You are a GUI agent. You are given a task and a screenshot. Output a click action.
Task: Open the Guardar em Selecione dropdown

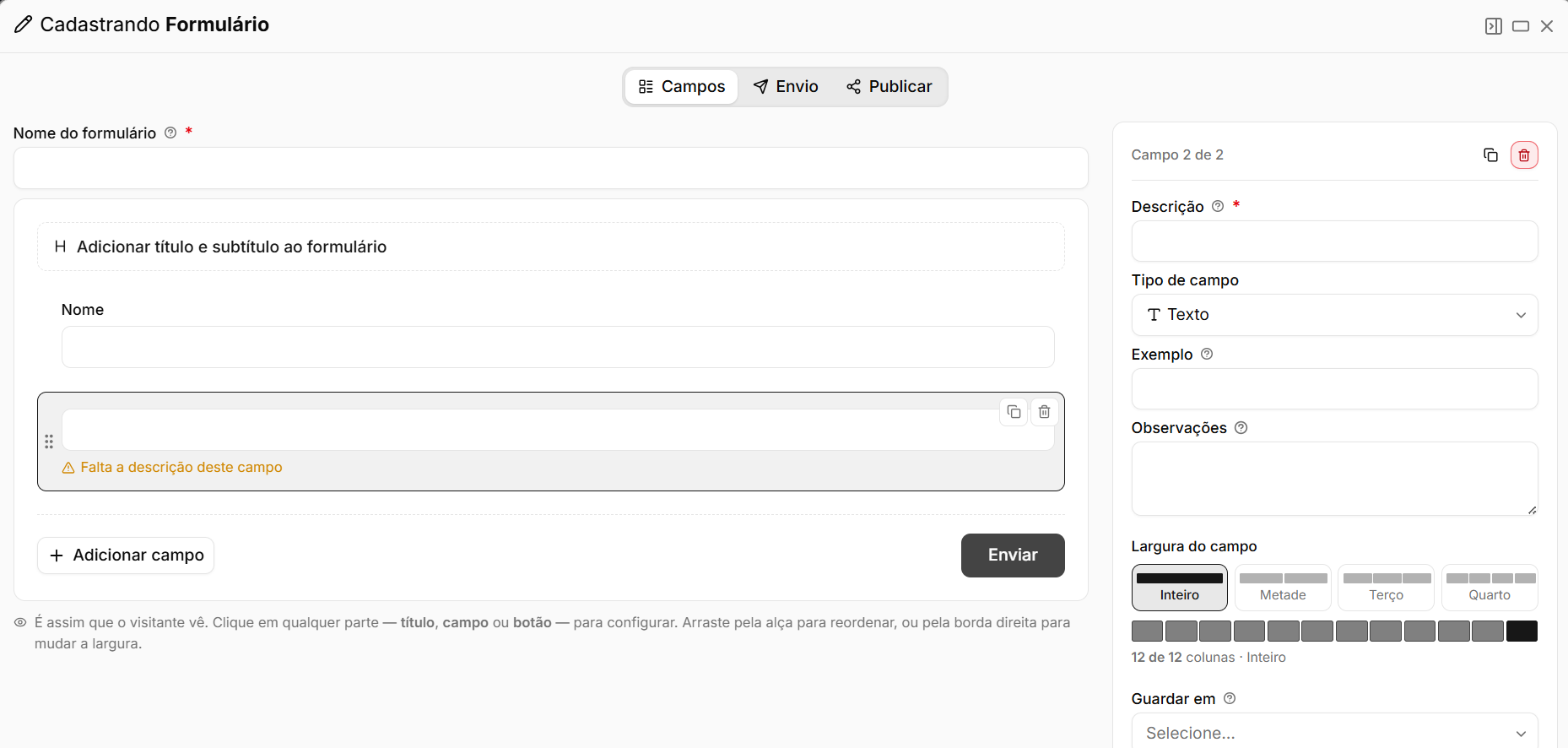point(1335,731)
